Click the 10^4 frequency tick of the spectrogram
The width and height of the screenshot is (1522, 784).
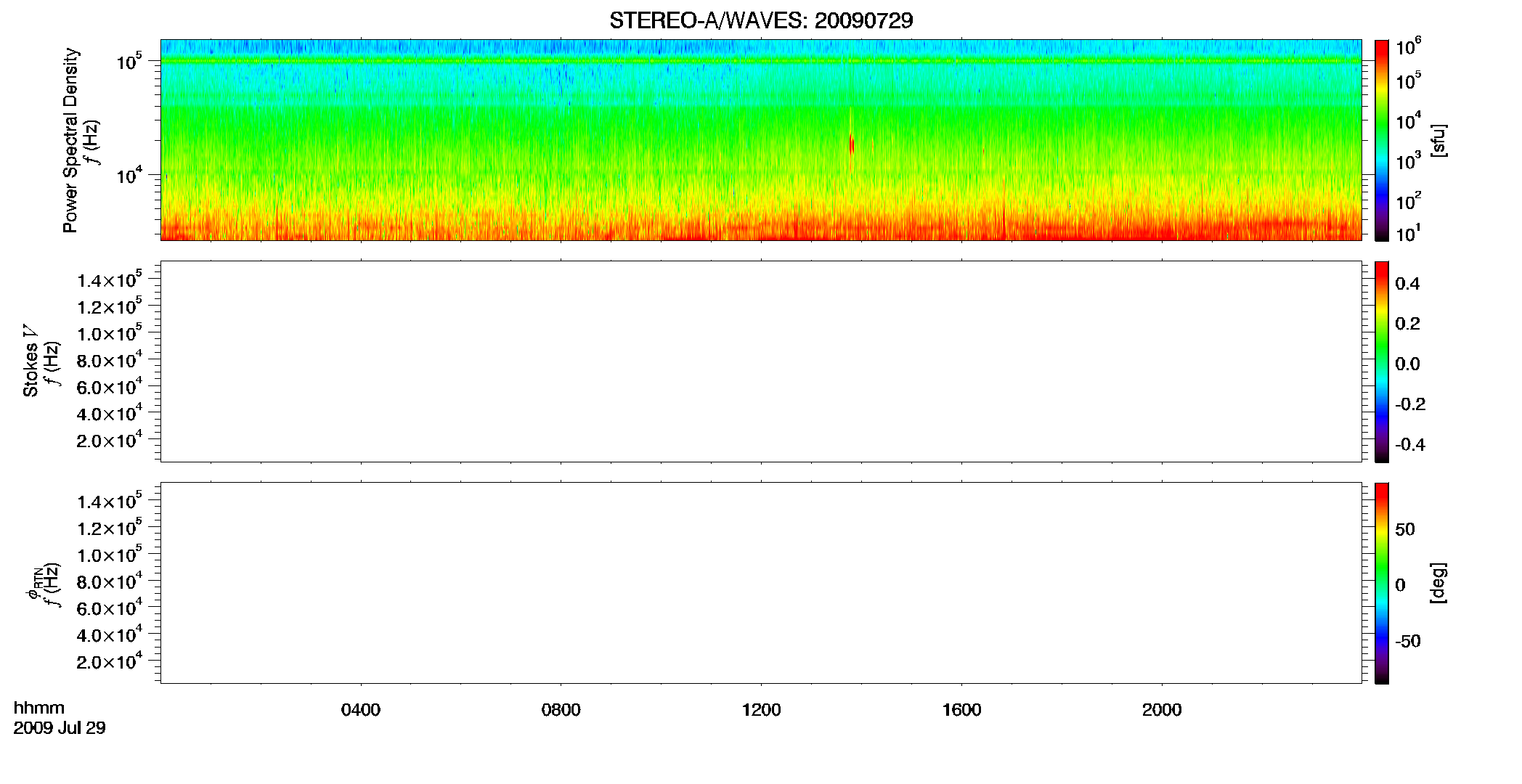pyautogui.click(x=129, y=174)
